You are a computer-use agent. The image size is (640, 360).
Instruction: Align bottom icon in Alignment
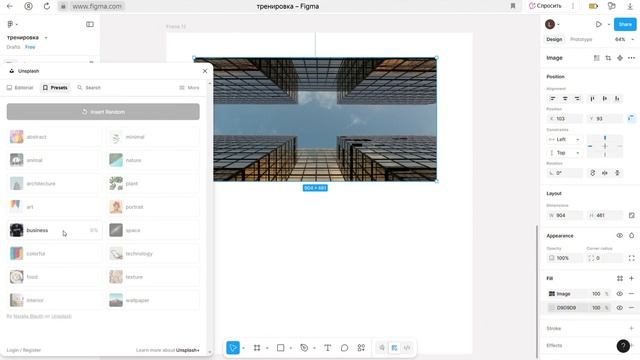[617, 98]
